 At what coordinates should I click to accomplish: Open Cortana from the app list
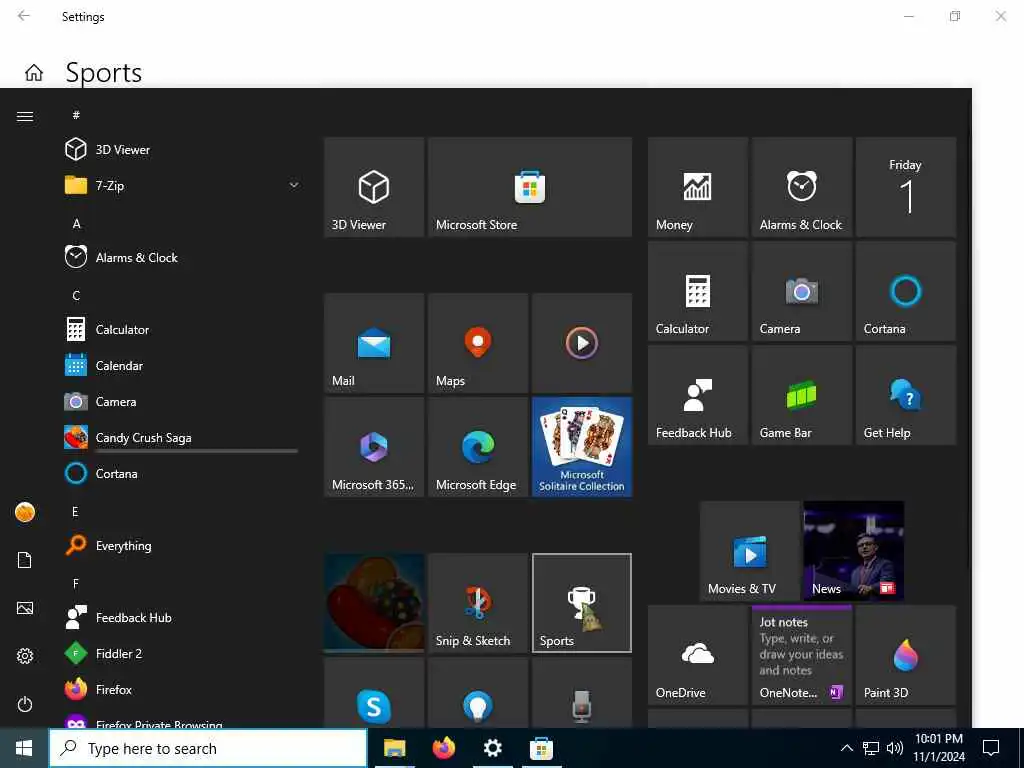click(181, 473)
